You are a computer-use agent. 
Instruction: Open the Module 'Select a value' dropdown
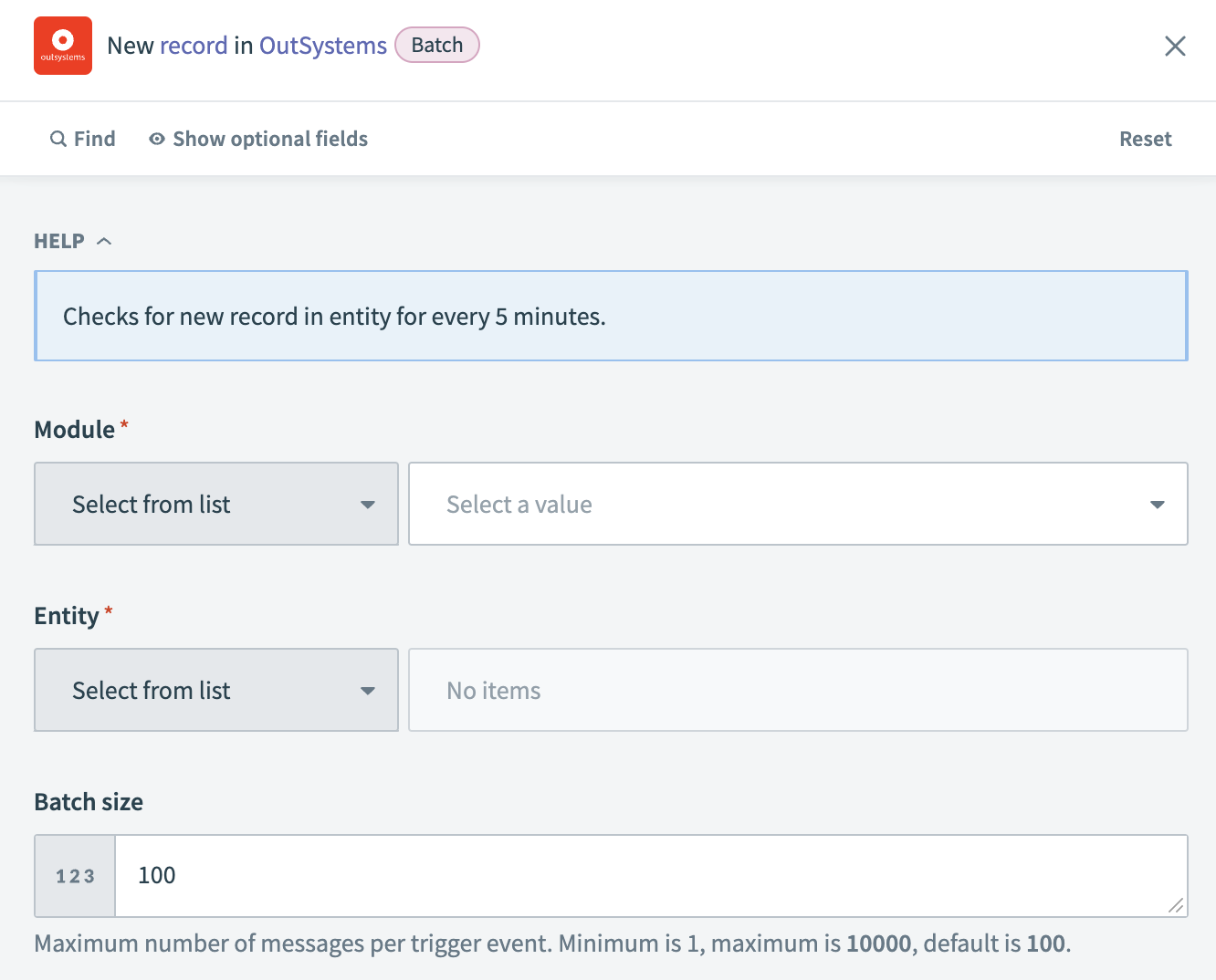click(798, 504)
